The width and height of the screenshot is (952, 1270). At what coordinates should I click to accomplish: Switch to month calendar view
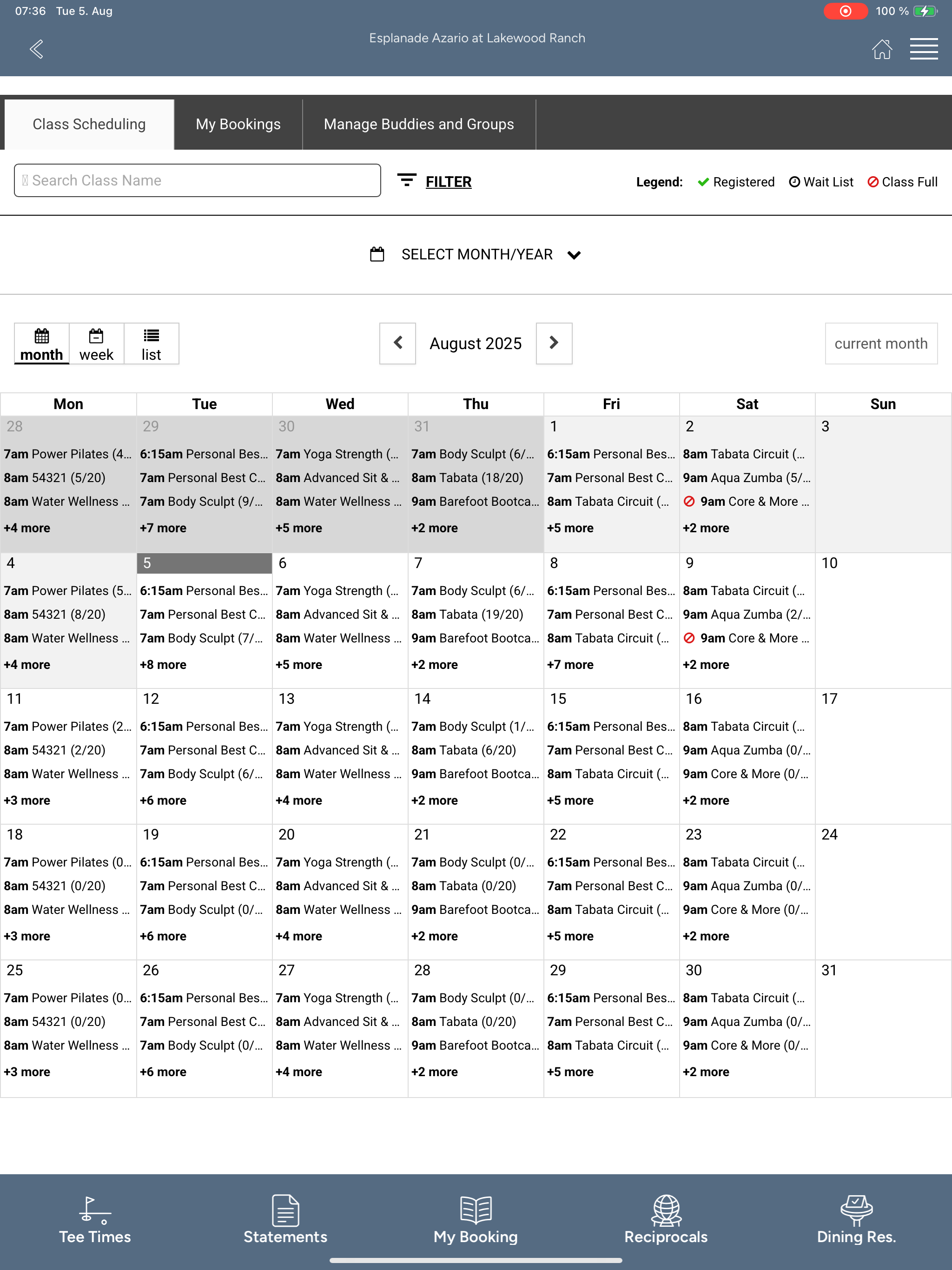click(x=41, y=344)
